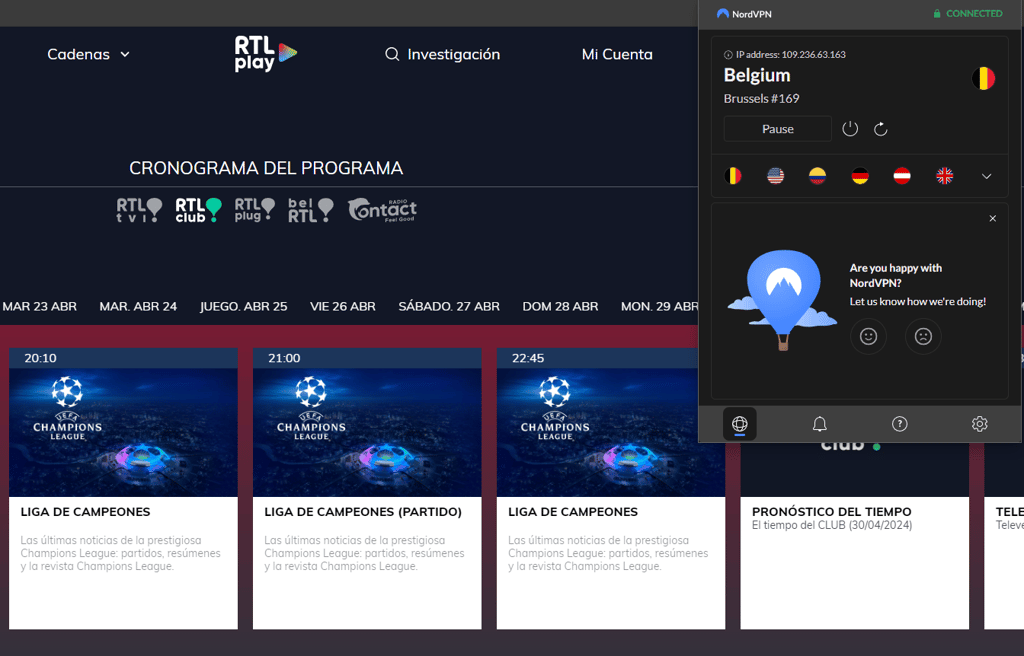The height and width of the screenshot is (656, 1024).
Task: Open NordVPN help question icon
Action: tap(899, 424)
